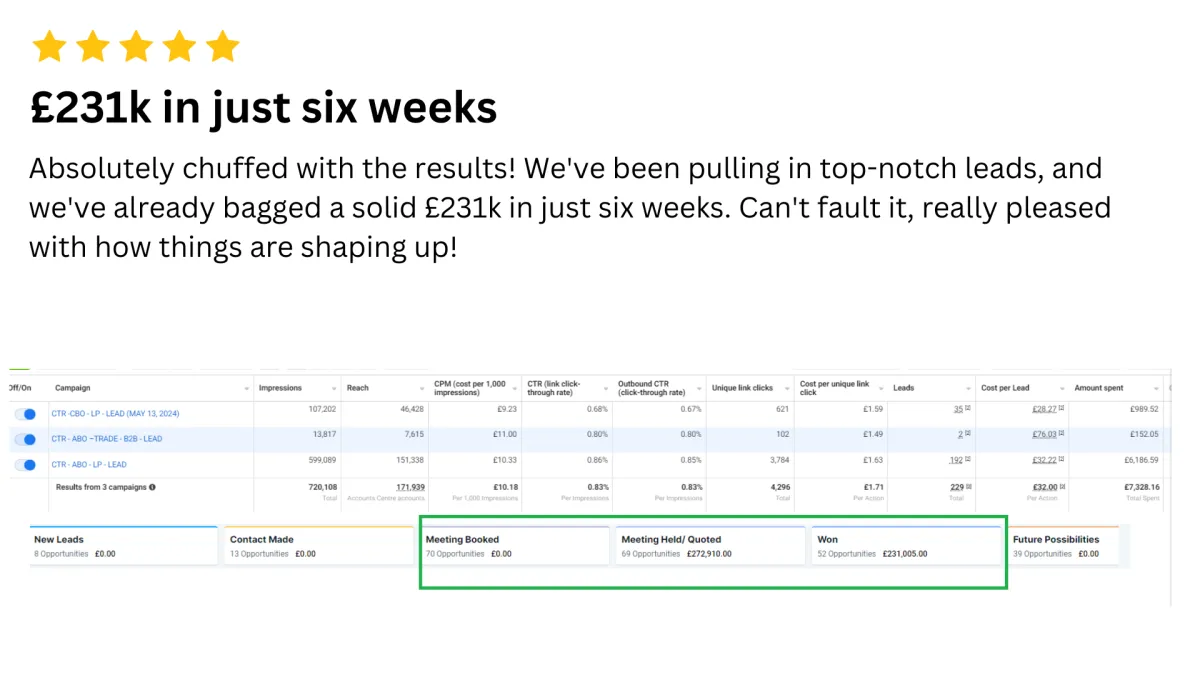Click the footnote icon next to 192 leads
The width and height of the screenshot is (1200, 675).
pyautogui.click(x=966, y=460)
